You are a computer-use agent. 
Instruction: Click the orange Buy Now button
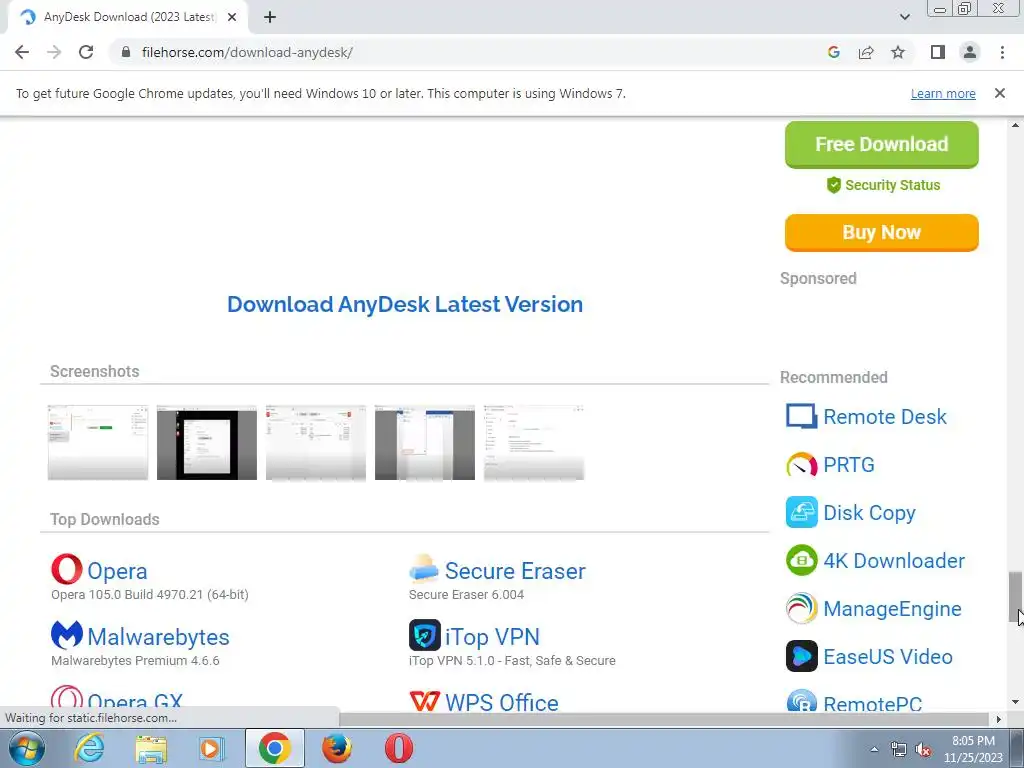(882, 232)
